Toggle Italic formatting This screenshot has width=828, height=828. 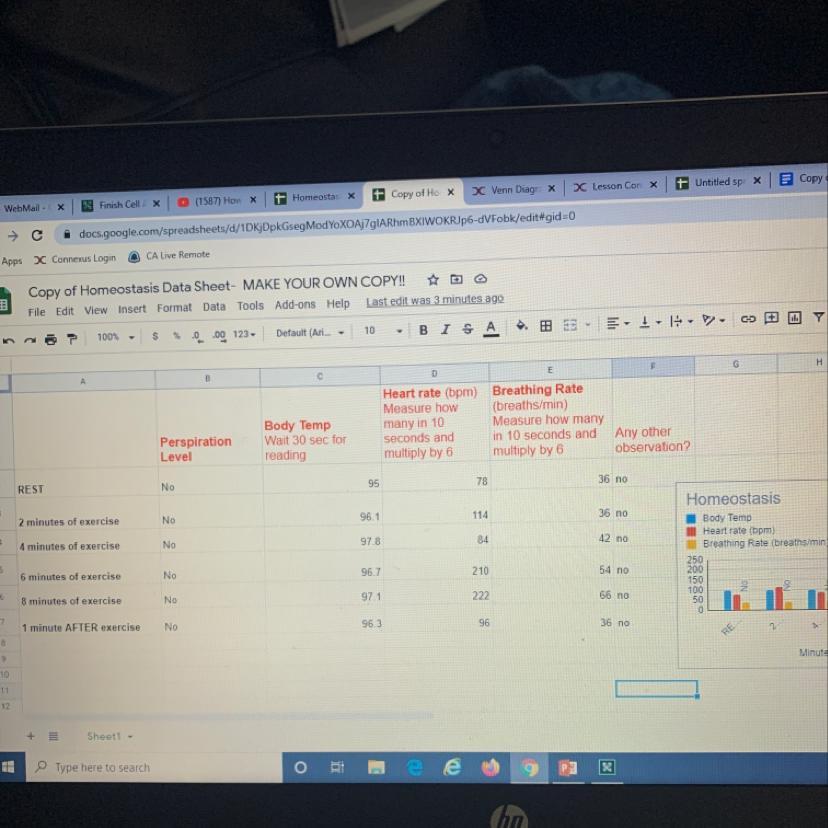click(445, 330)
